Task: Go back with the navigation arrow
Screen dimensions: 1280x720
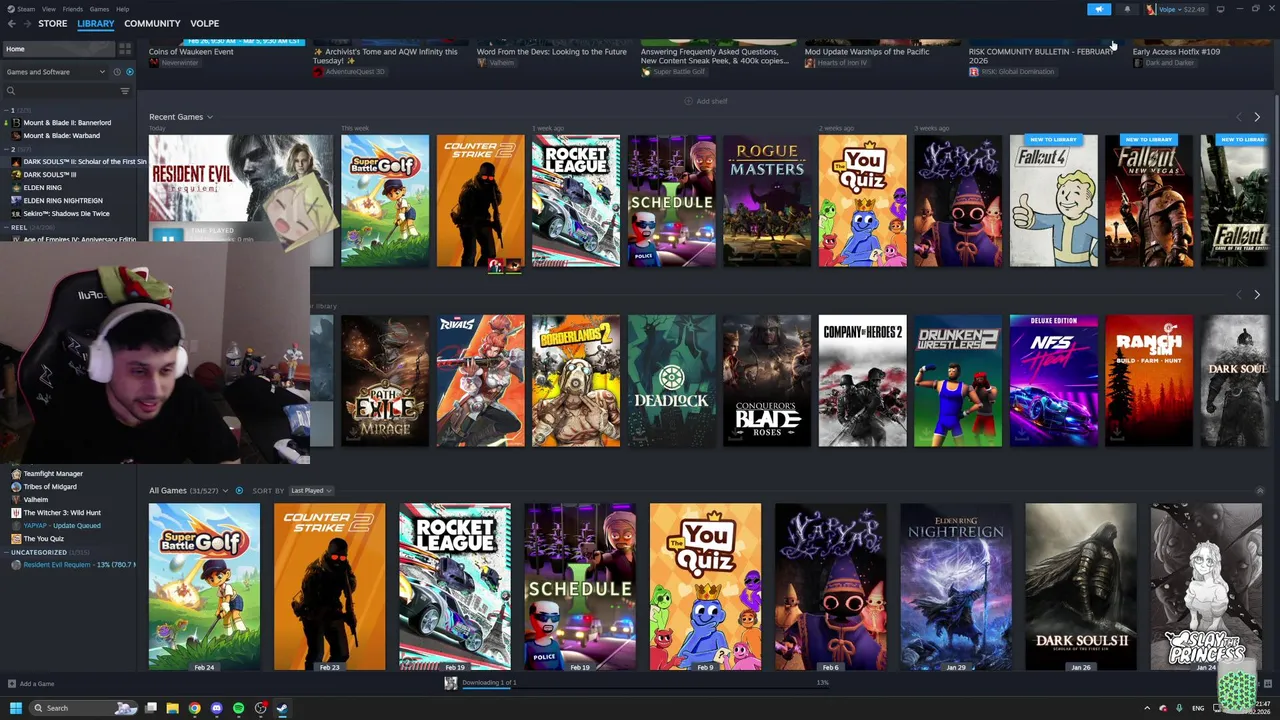Action: point(12,23)
